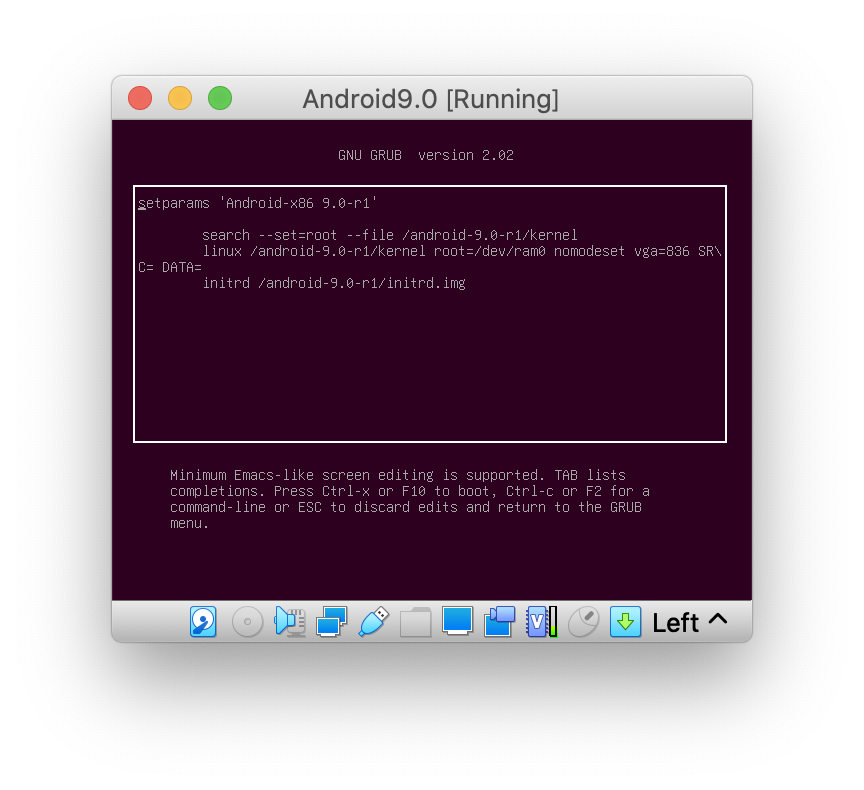864x790 pixels.
Task: Open the audio settings status icon
Action: (x=290, y=622)
